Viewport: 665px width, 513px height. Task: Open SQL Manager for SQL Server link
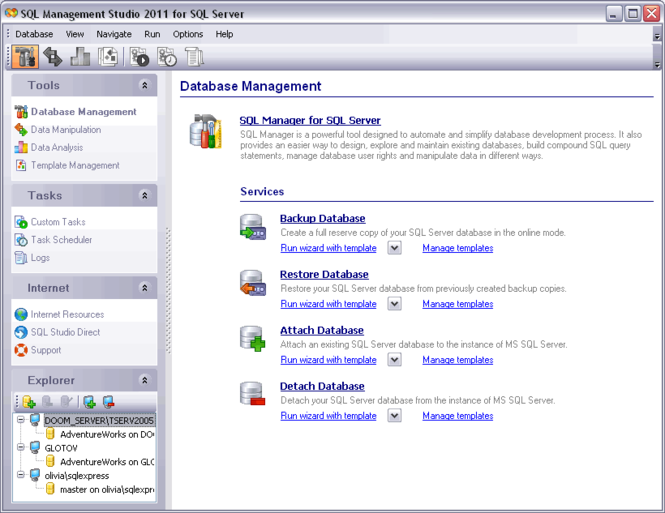310,121
